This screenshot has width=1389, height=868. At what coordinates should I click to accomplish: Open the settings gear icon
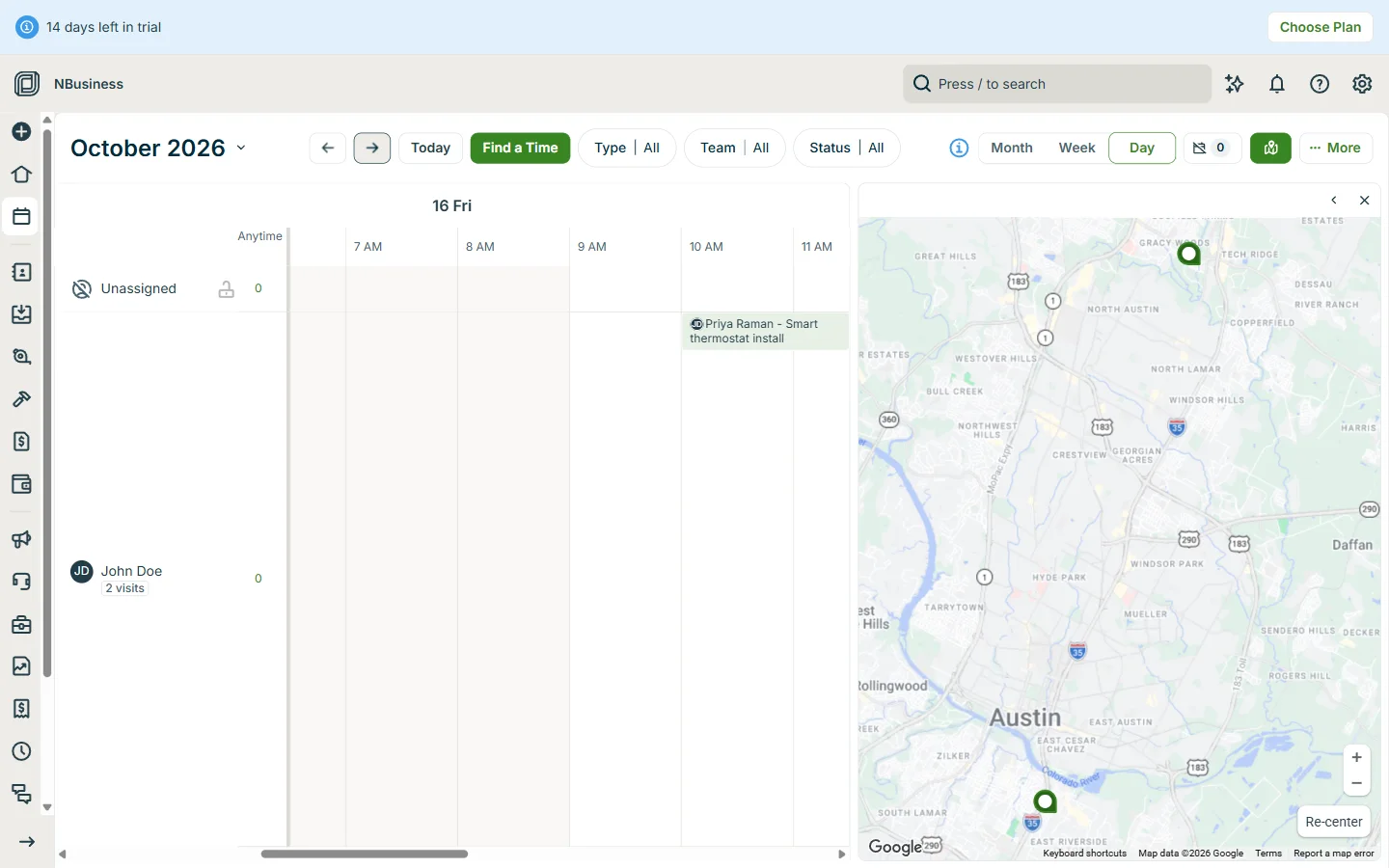pos(1362,84)
